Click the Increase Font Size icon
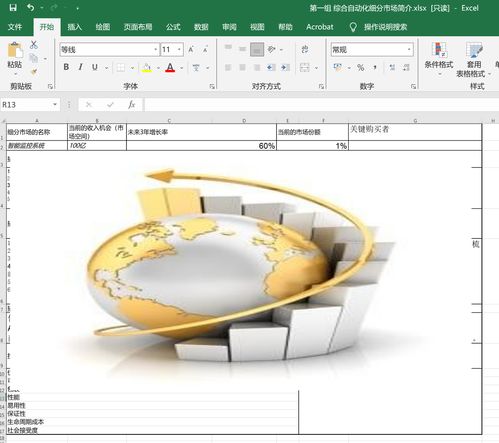Screen dimensions: 499x443 (x=191, y=50)
